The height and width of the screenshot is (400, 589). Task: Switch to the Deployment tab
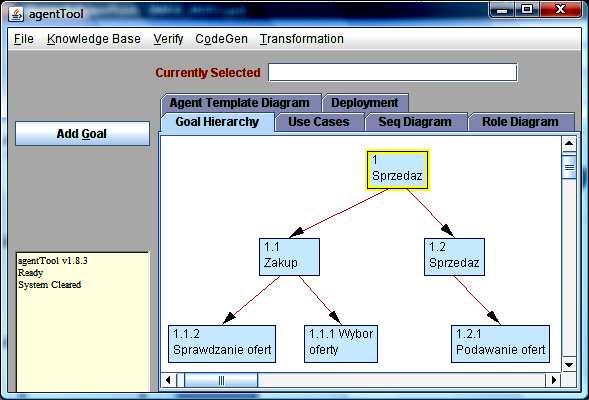pos(365,103)
